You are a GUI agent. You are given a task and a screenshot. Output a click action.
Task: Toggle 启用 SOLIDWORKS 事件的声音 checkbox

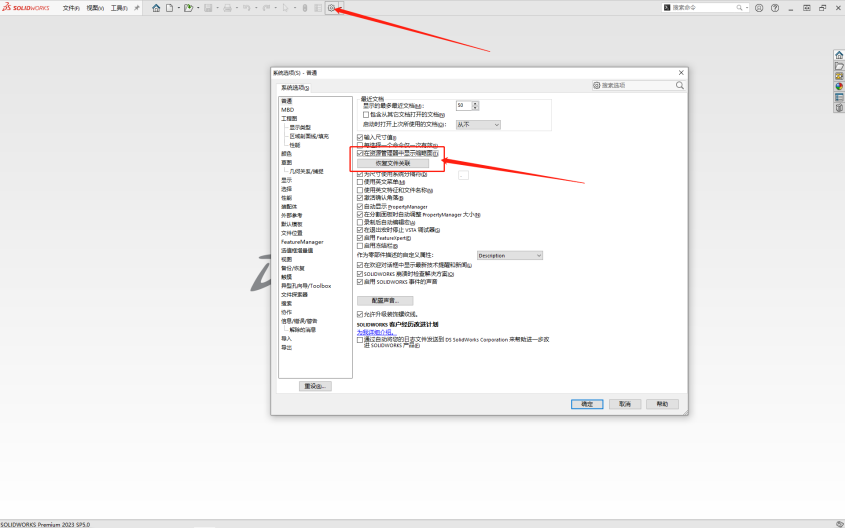(x=360, y=282)
